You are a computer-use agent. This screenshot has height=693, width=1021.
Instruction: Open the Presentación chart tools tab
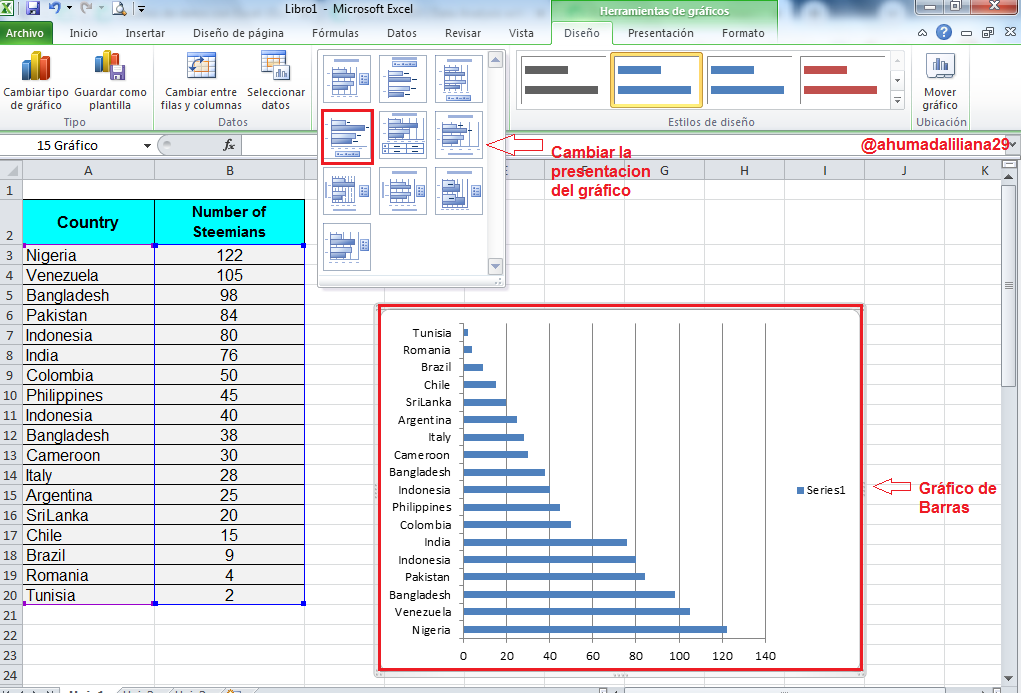(660, 33)
